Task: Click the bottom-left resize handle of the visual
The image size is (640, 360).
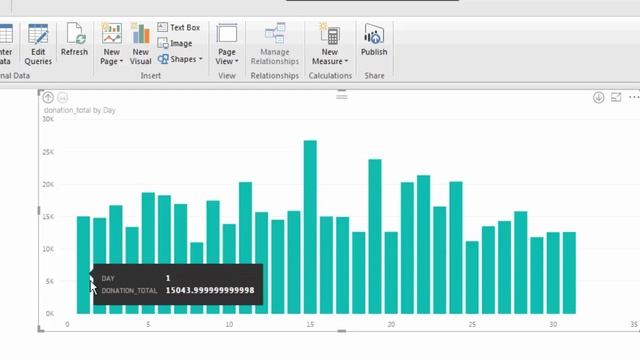Action: (x=41, y=329)
